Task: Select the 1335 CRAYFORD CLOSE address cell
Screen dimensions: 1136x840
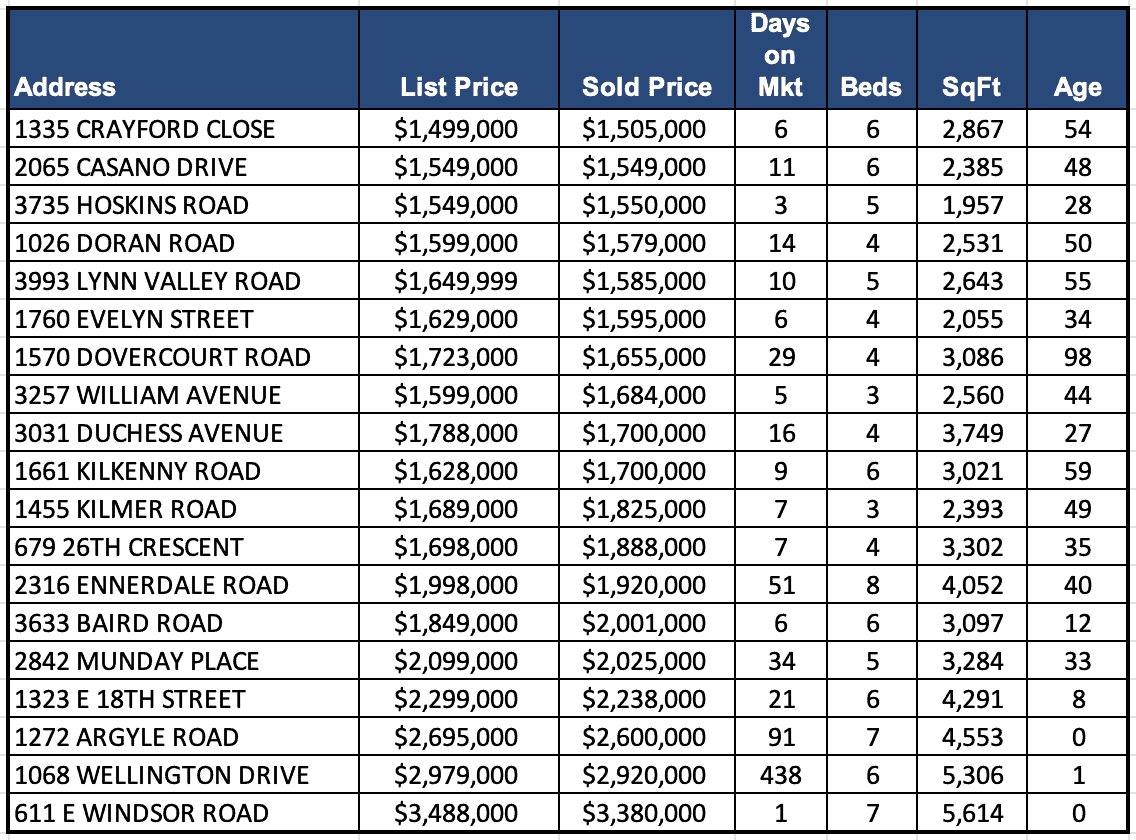Action: (145, 129)
